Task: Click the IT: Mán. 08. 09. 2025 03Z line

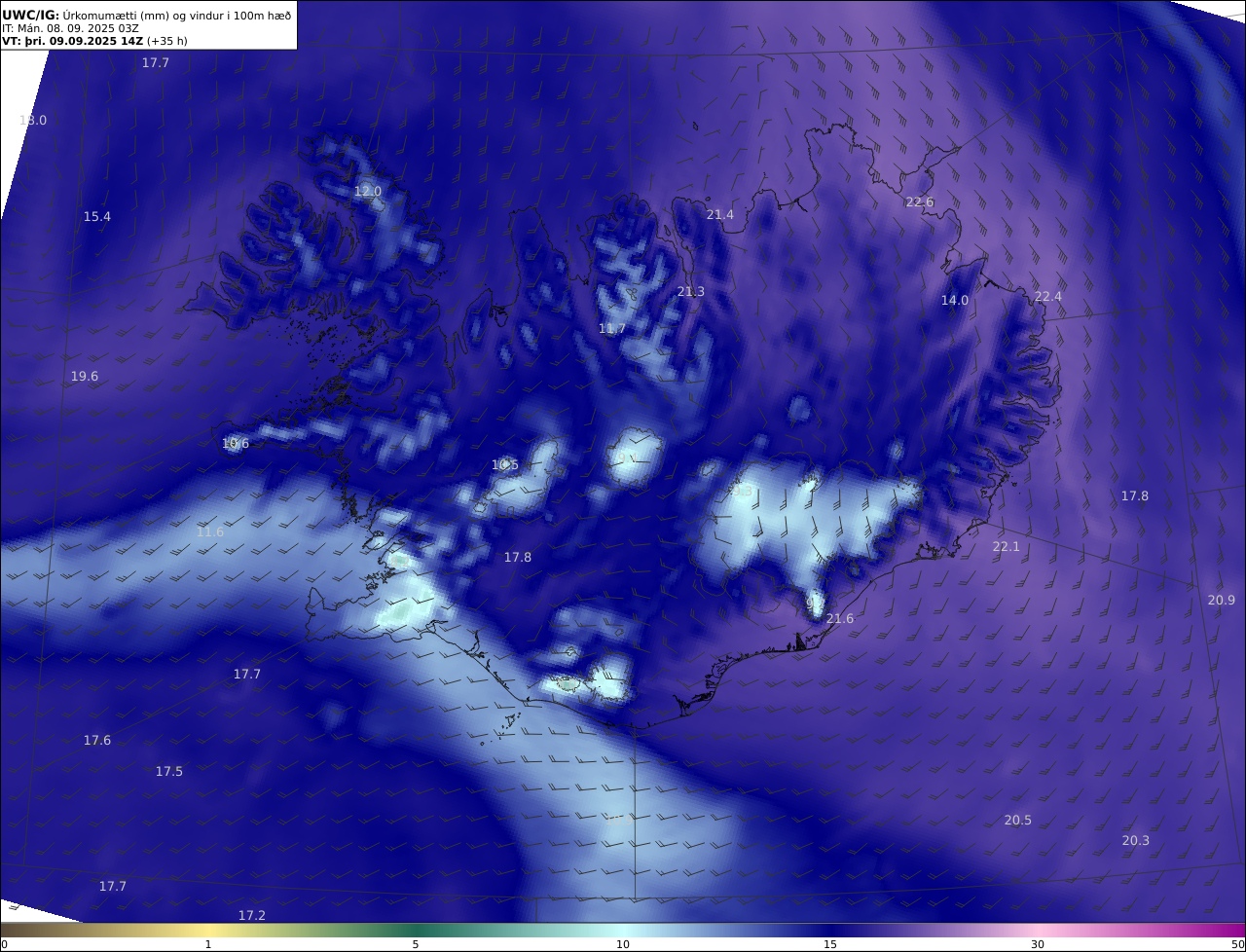Action: (x=70, y=28)
